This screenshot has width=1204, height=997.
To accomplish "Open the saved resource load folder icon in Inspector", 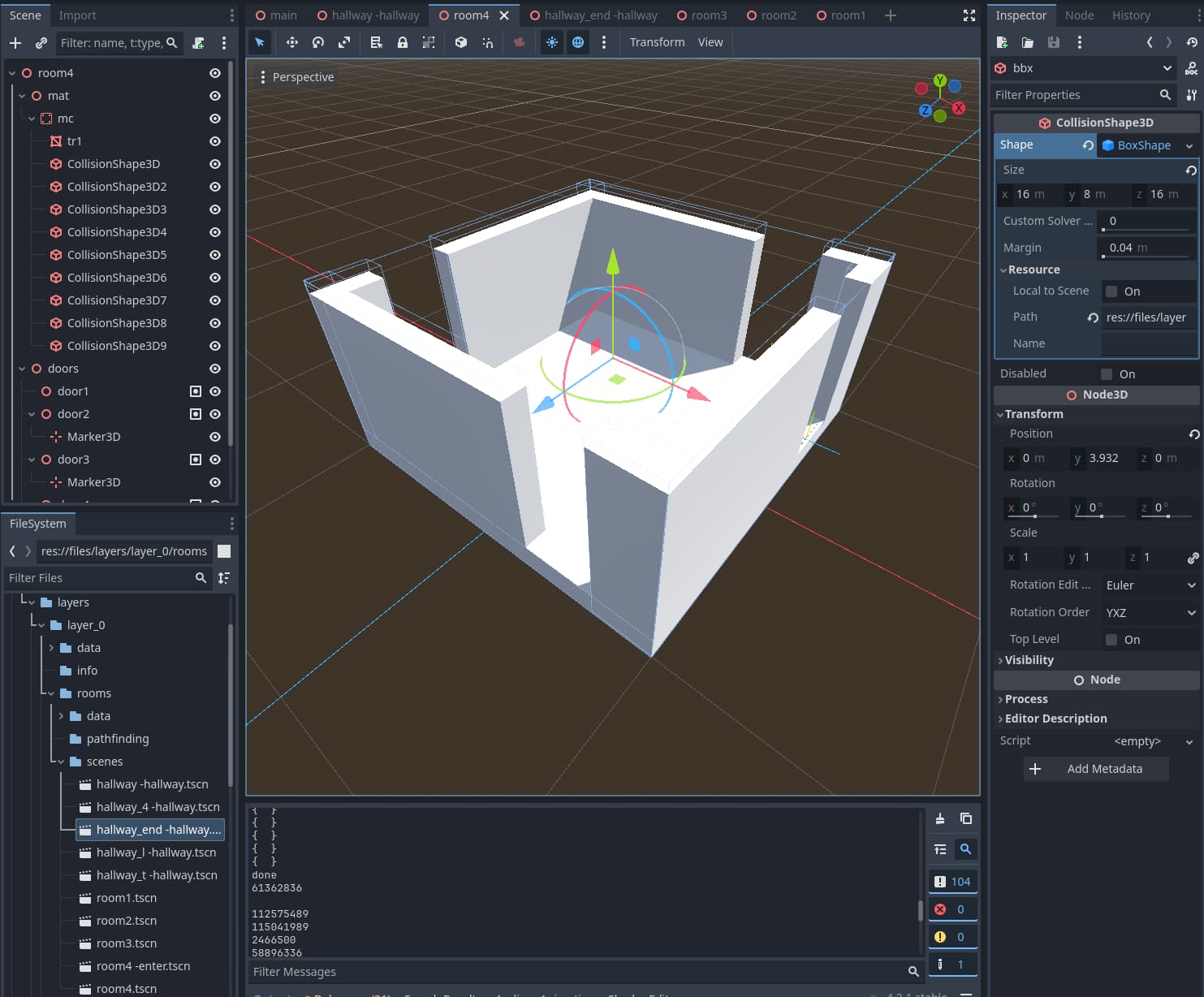I will pos(1028,42).
